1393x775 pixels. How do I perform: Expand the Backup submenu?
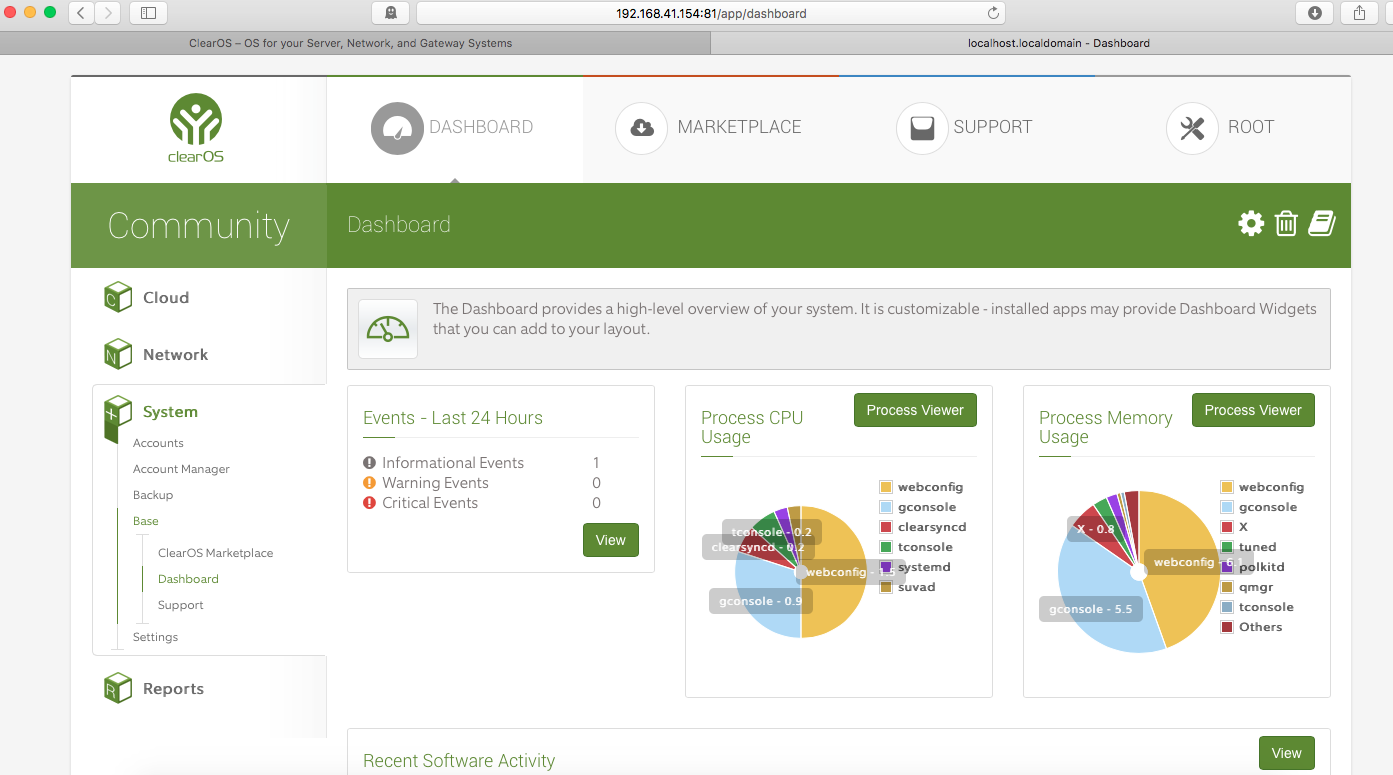pyautogui.click(x=153, y=495)
